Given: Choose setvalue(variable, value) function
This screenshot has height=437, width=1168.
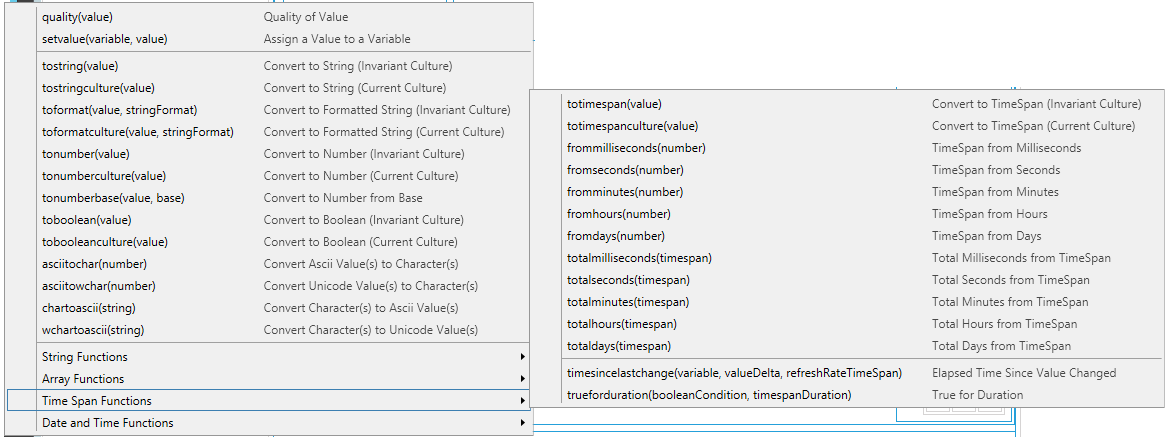Looking at the screenshot, I should tap(104, 39).
